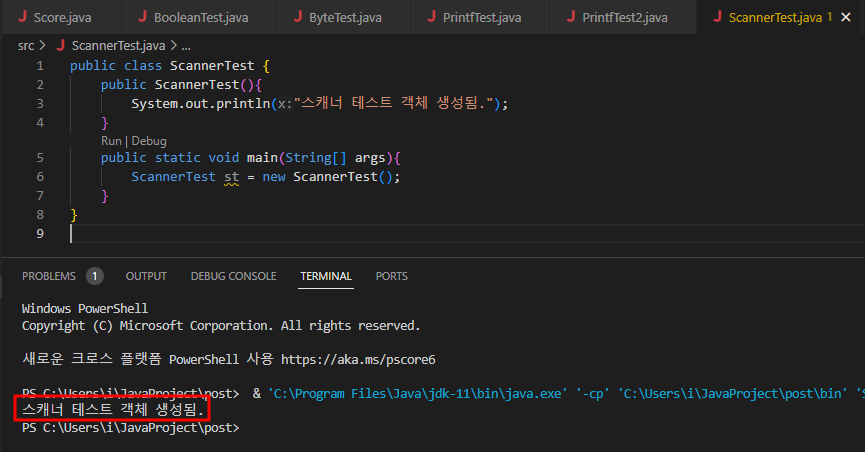This screenshot has height=452, width=865.
Task: Click the Run code lens link
Action: [111, 141]
